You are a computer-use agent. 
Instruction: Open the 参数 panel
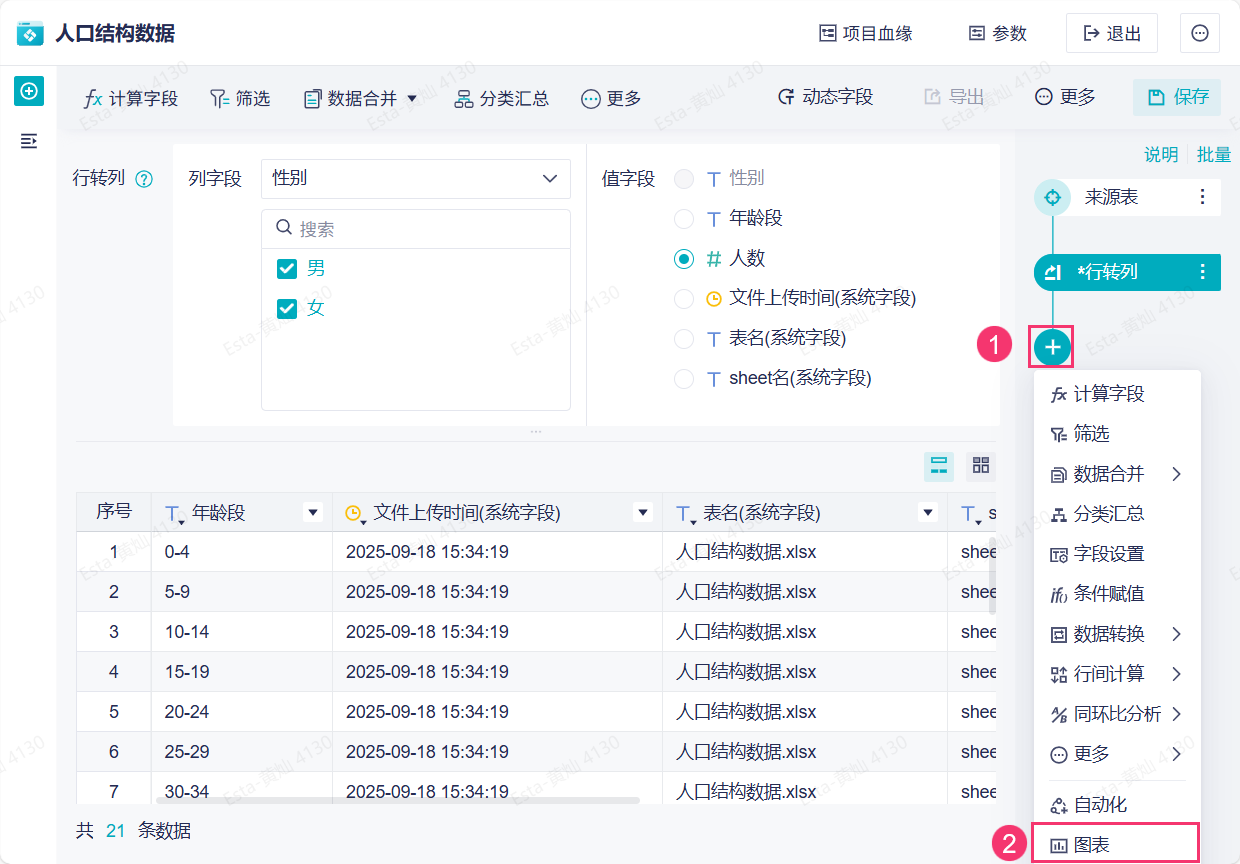point(996,32)
